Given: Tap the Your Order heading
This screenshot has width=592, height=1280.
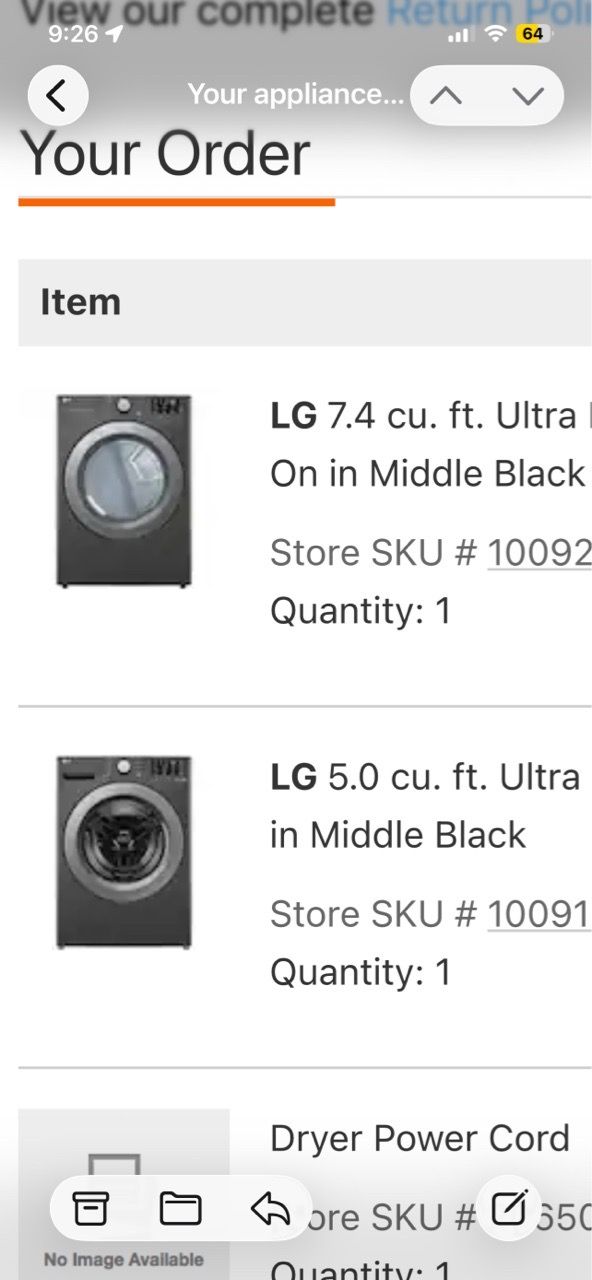Looking at the screenshot, I should 165,153.
